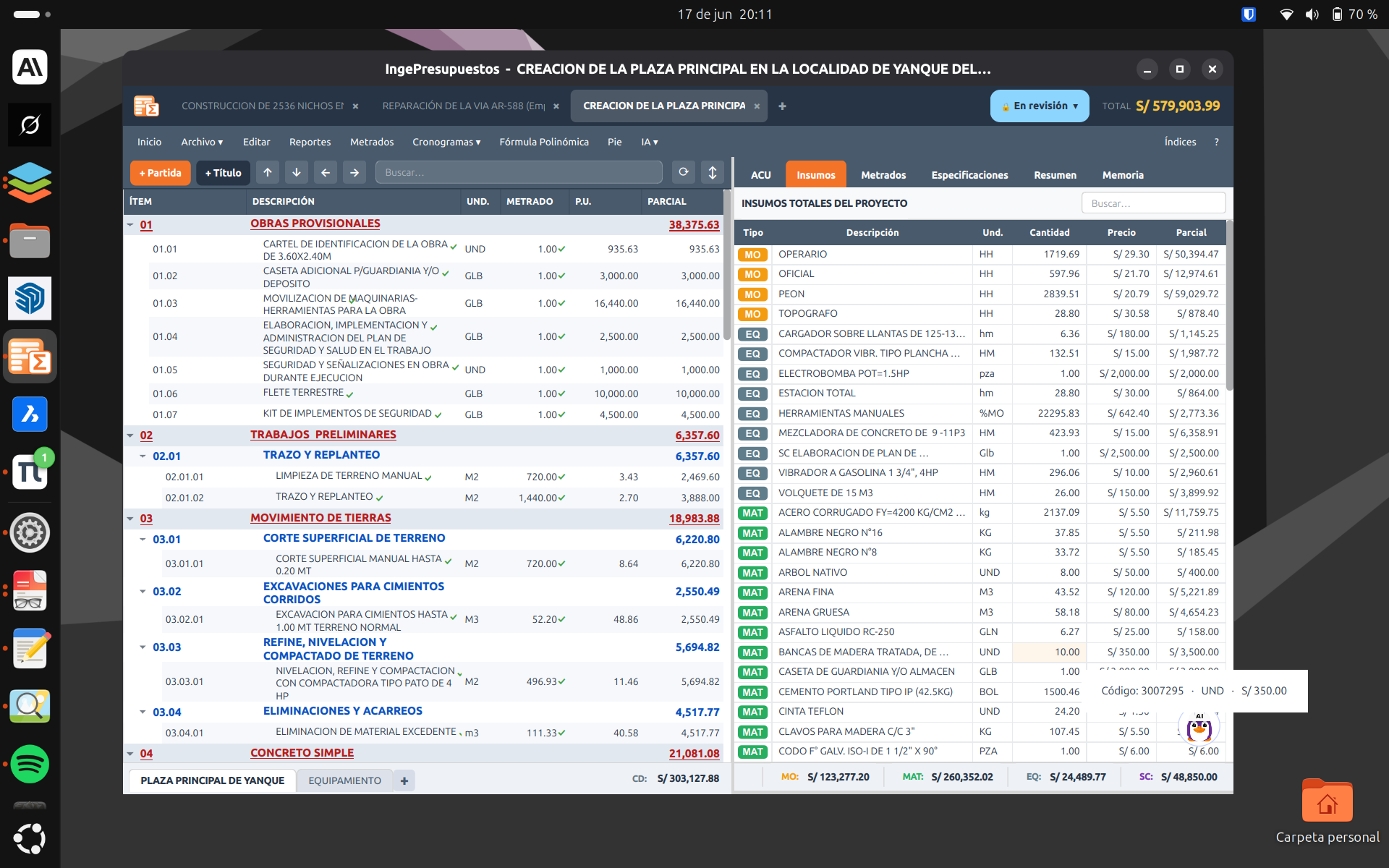Open Fórmula Polinómica menu

(544, 142)
